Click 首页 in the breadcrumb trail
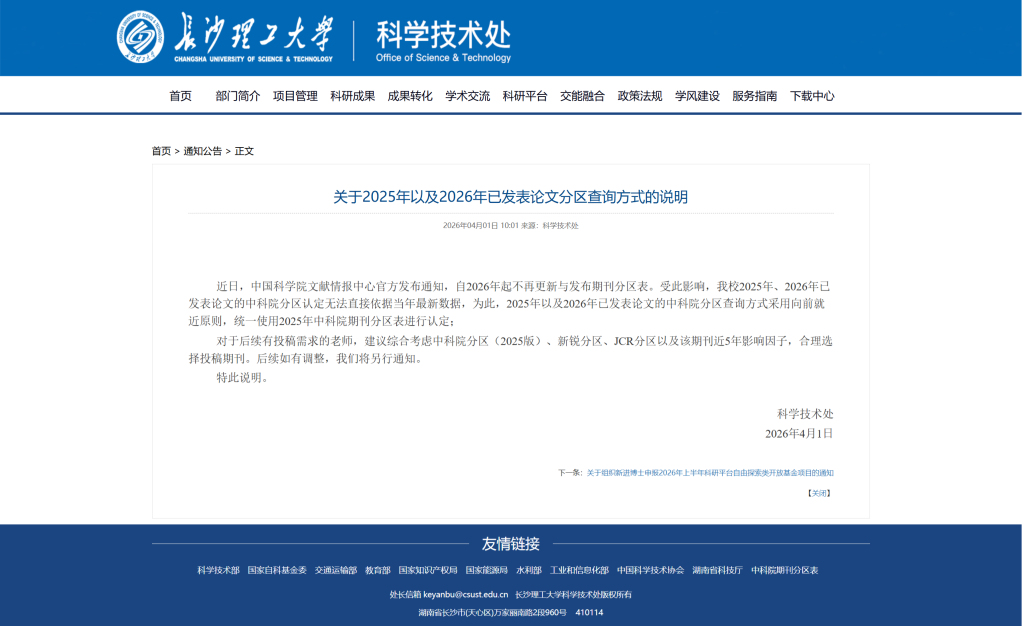Viewport: 1024px width, 626px height. [x=161, y=151]
